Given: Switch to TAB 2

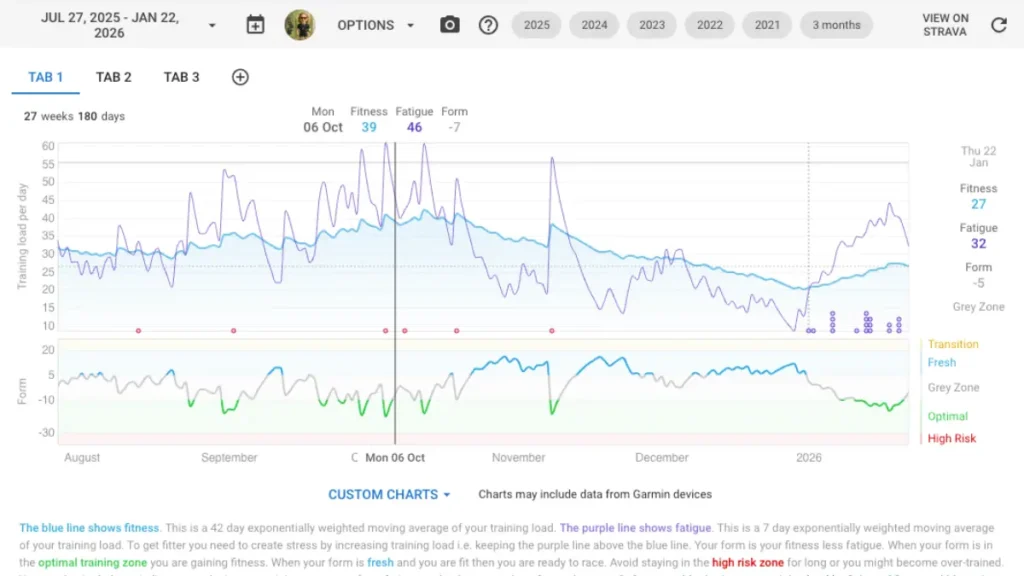Looking at the screenshot, I should [114, 77].
